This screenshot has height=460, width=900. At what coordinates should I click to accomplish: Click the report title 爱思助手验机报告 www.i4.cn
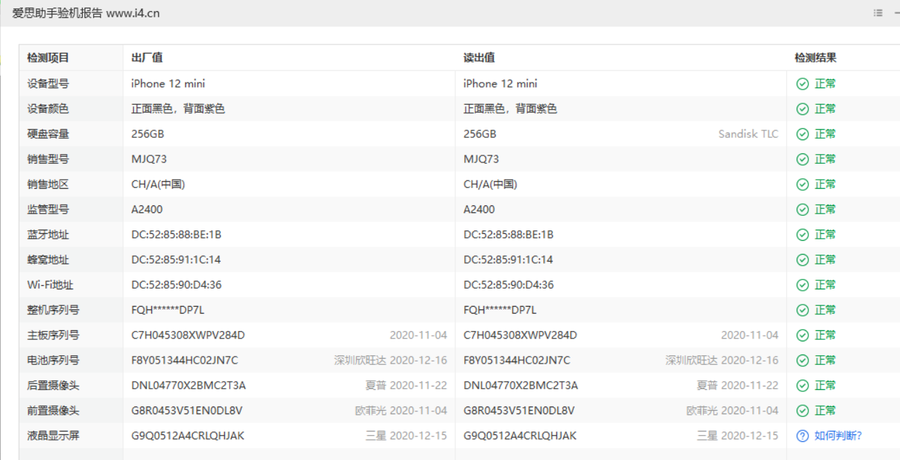point(86,13)
